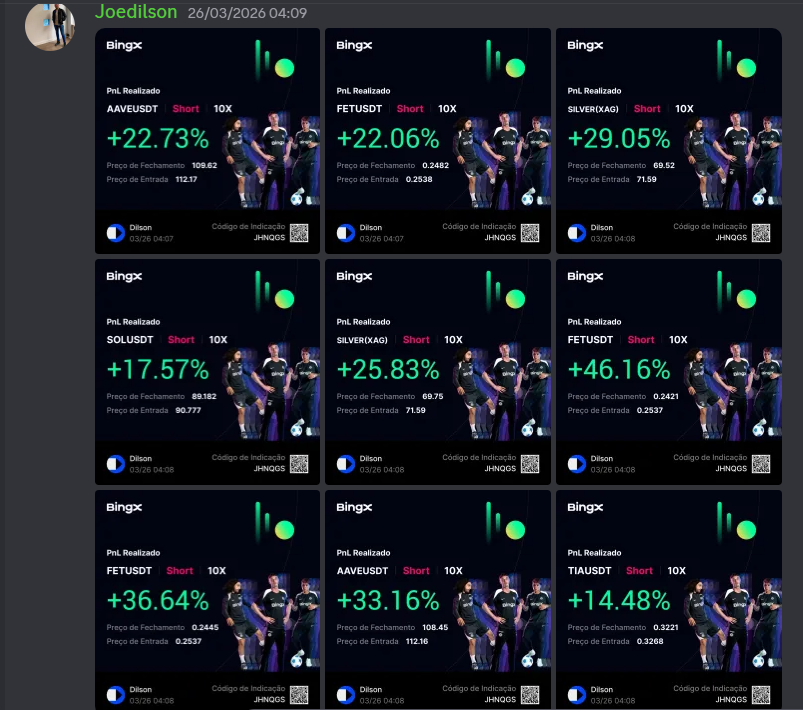Screen dimensions: 803x710
Task: Click the QR code on the +22.06% card
Action: (530, 233)
